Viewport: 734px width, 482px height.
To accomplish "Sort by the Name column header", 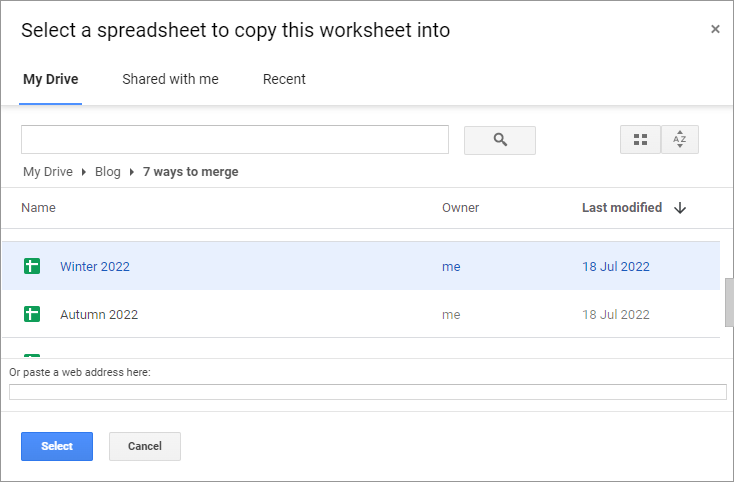I will [x=38, y=208].
